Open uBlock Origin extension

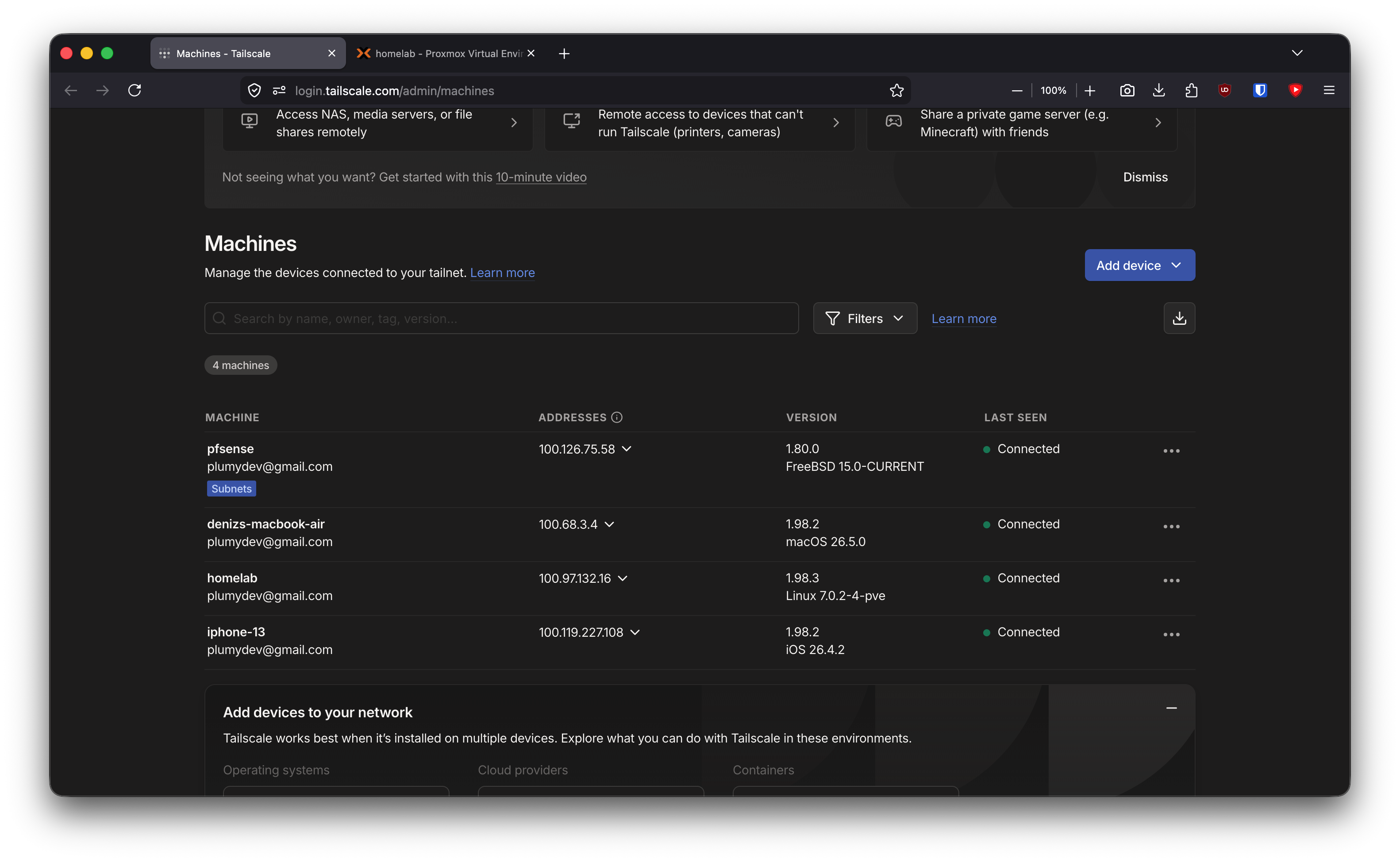(1224, 90)
